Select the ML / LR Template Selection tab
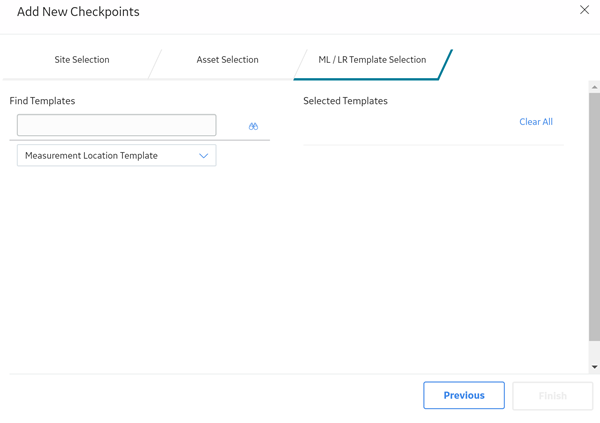The width and height of the screenshot is (600, 423). 372,60
